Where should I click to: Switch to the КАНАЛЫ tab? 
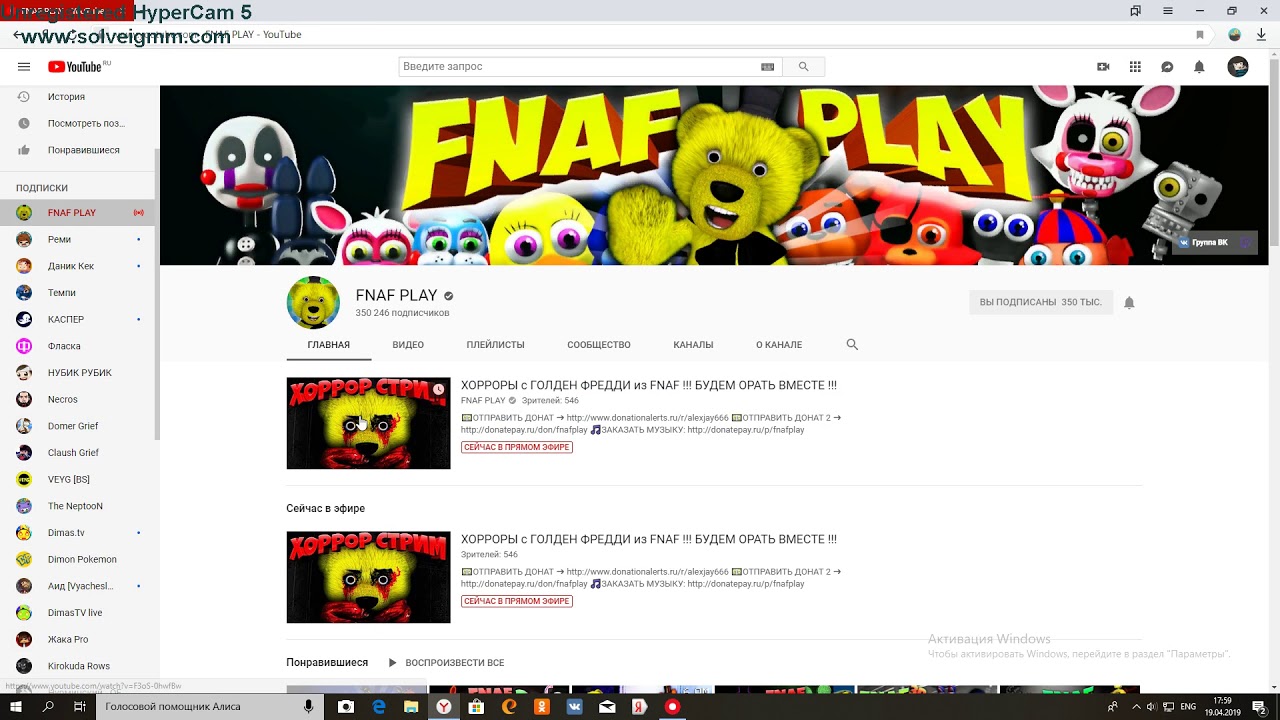tap(693, 345)
